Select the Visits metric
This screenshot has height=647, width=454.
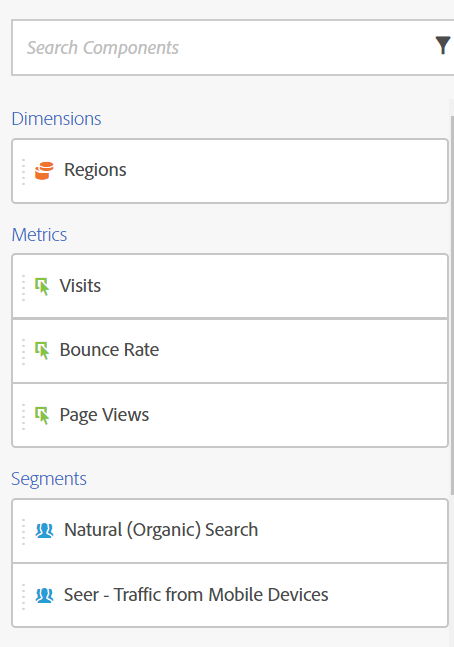tap(230, 286)
